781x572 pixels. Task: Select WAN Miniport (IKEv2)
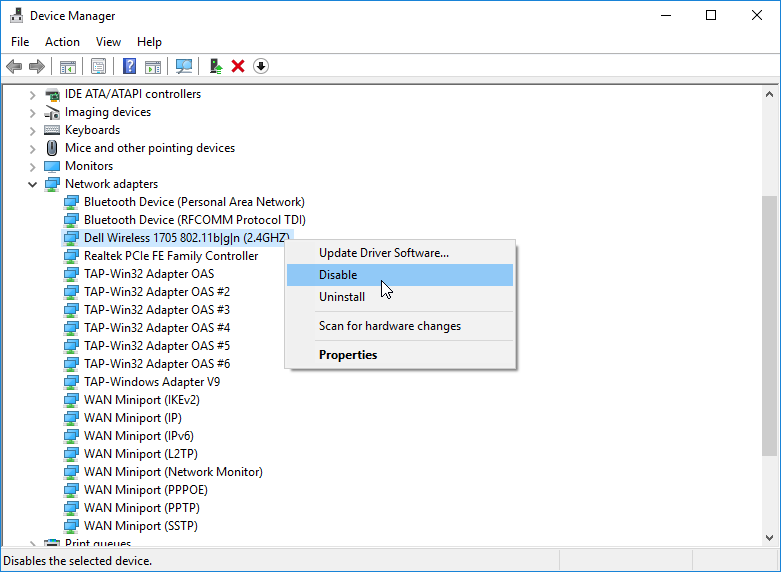pyautogui.click(x=141, y=400)
